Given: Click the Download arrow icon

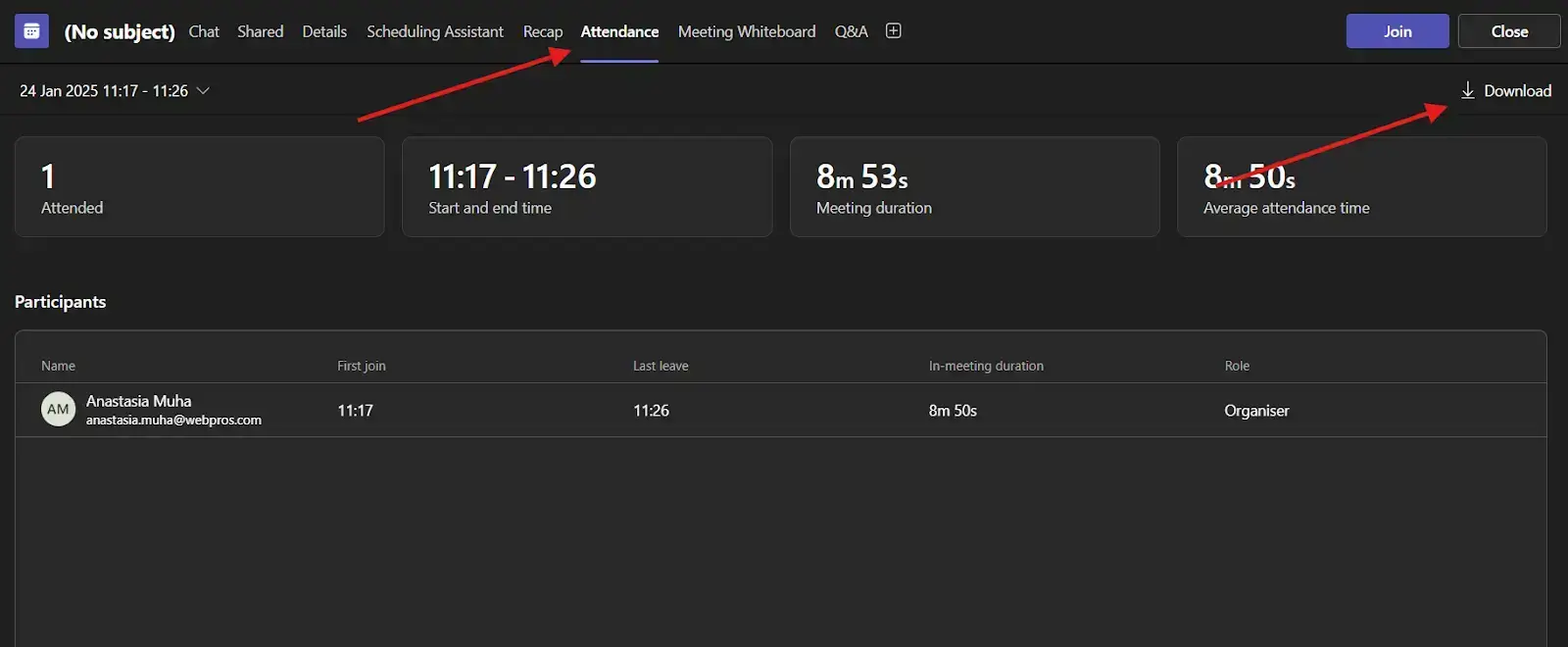Looking at the screenshot, I should tap(1467, 91).
